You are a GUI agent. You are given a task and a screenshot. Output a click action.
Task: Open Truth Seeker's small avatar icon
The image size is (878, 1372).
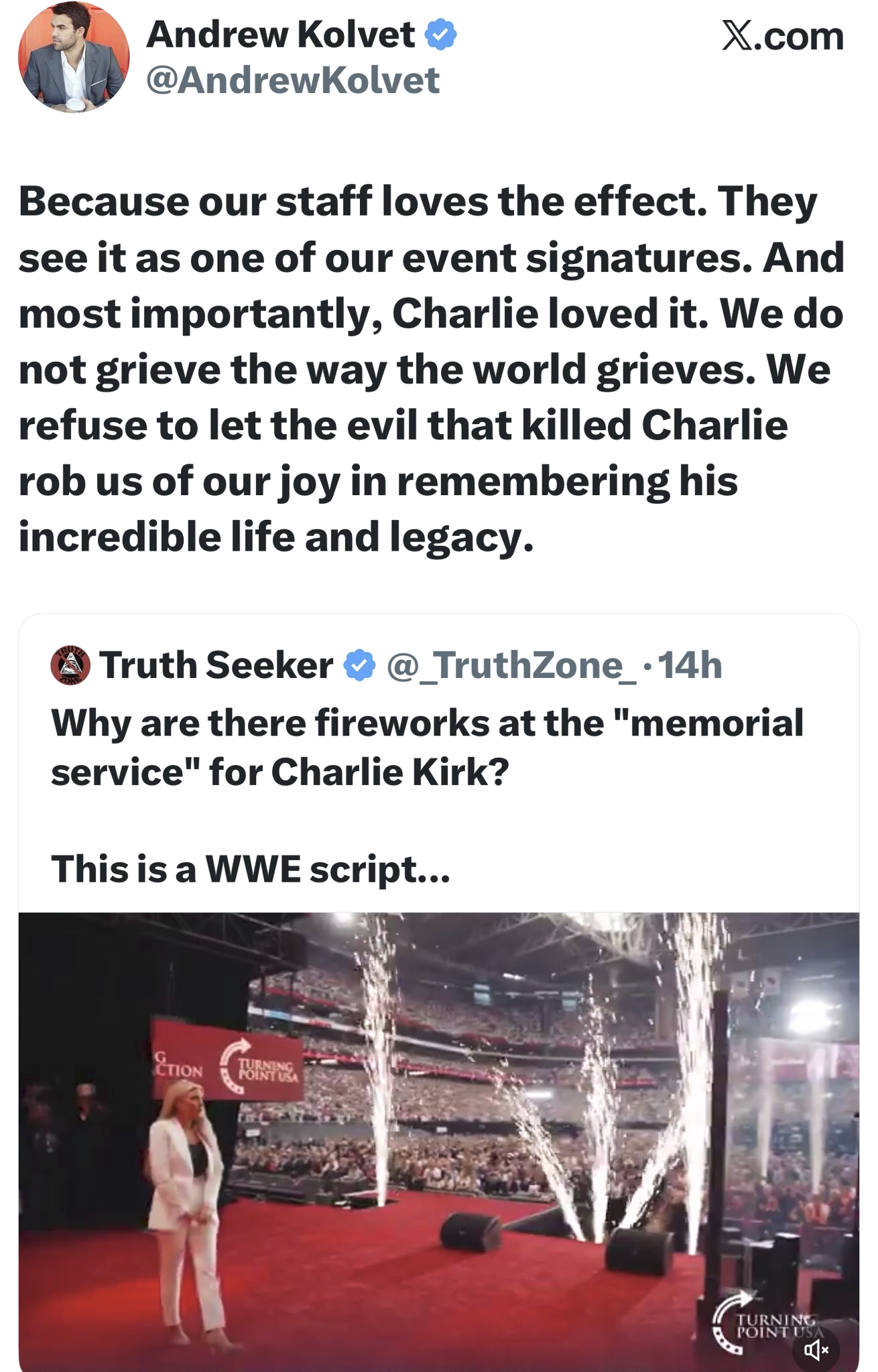70,665
